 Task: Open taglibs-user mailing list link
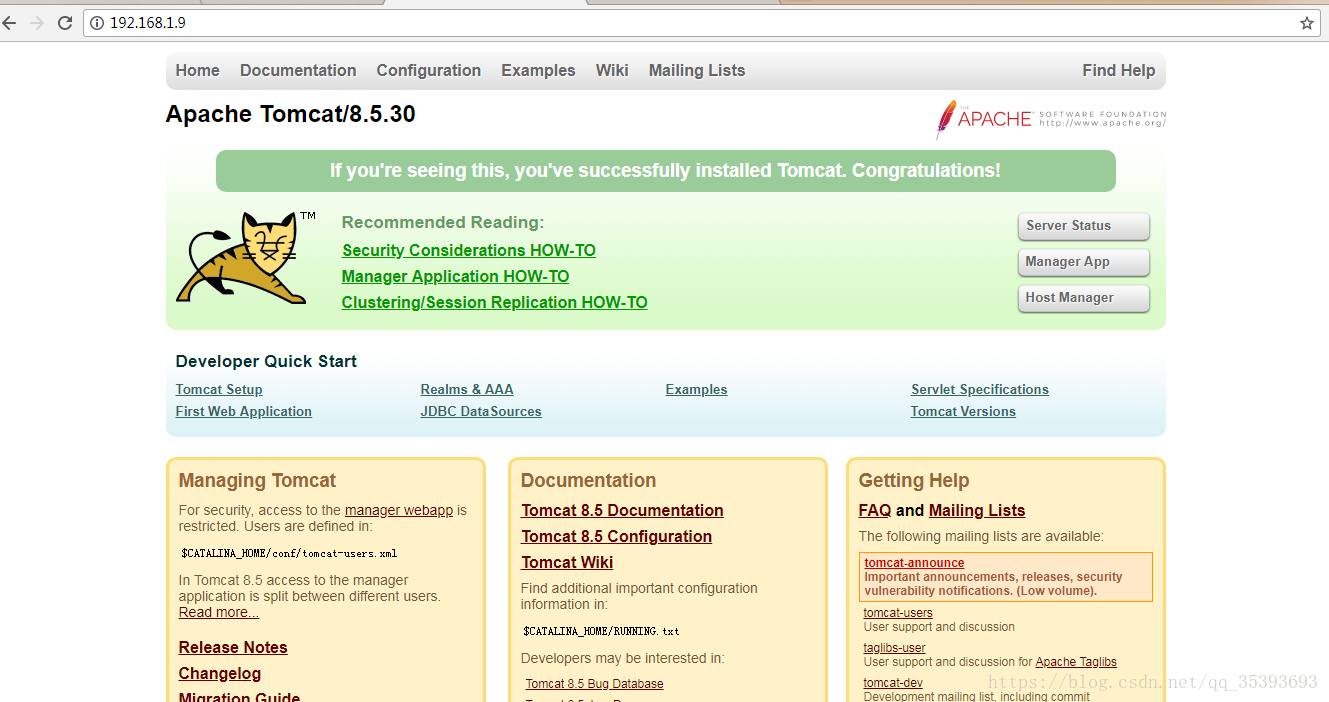coord(894,648)
